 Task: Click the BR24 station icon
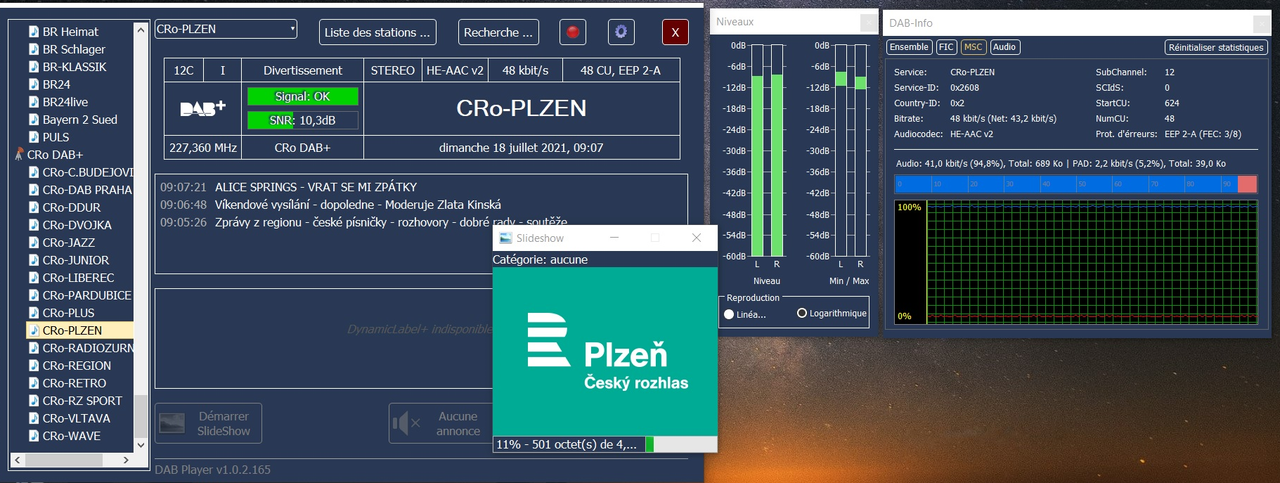click(x=34, y=85)
